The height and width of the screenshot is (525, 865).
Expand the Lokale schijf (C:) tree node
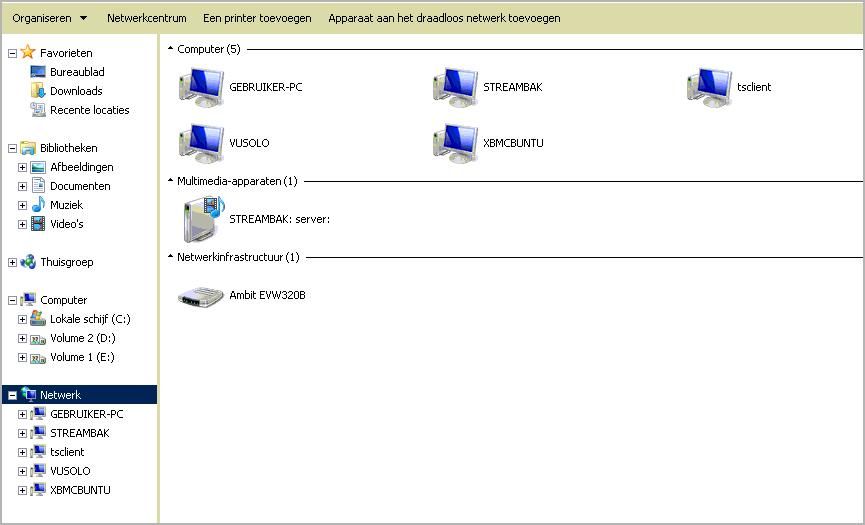tap(22, 320)
